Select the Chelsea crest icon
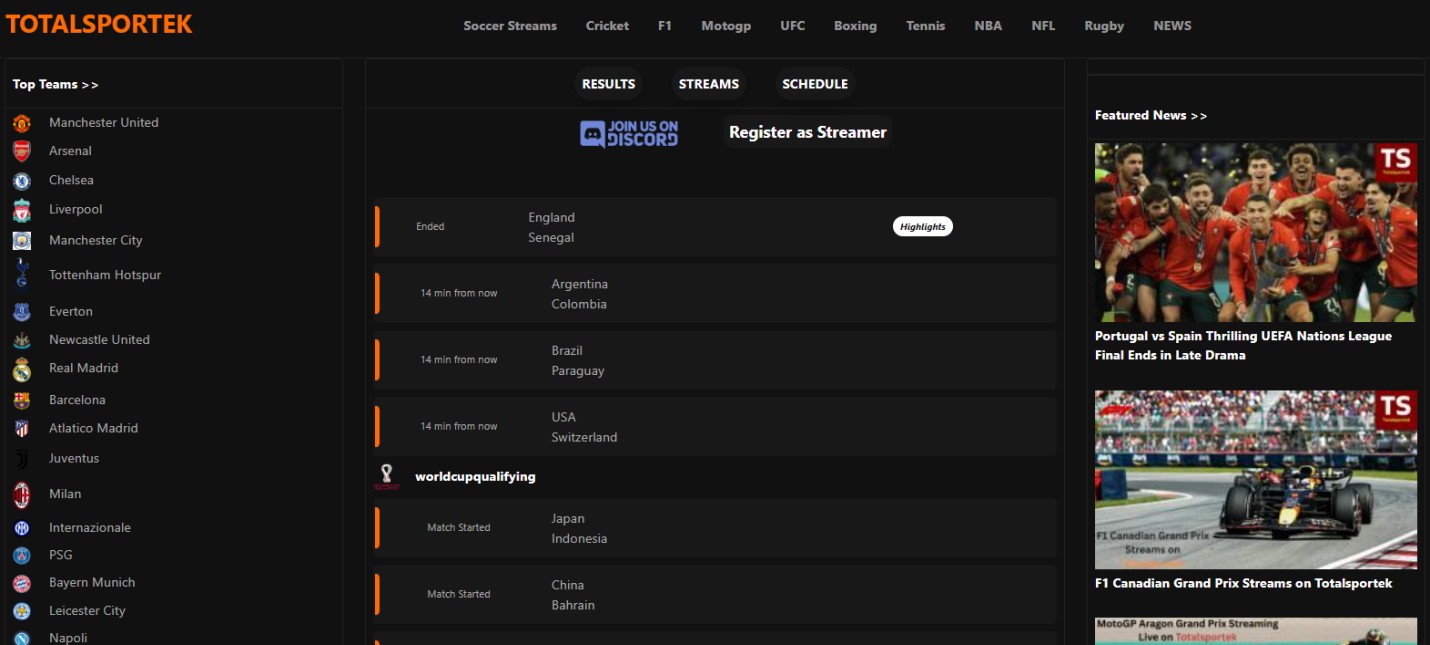This screenshot has height=645, width=1430. pyautogui.click(x=22, y=181)
